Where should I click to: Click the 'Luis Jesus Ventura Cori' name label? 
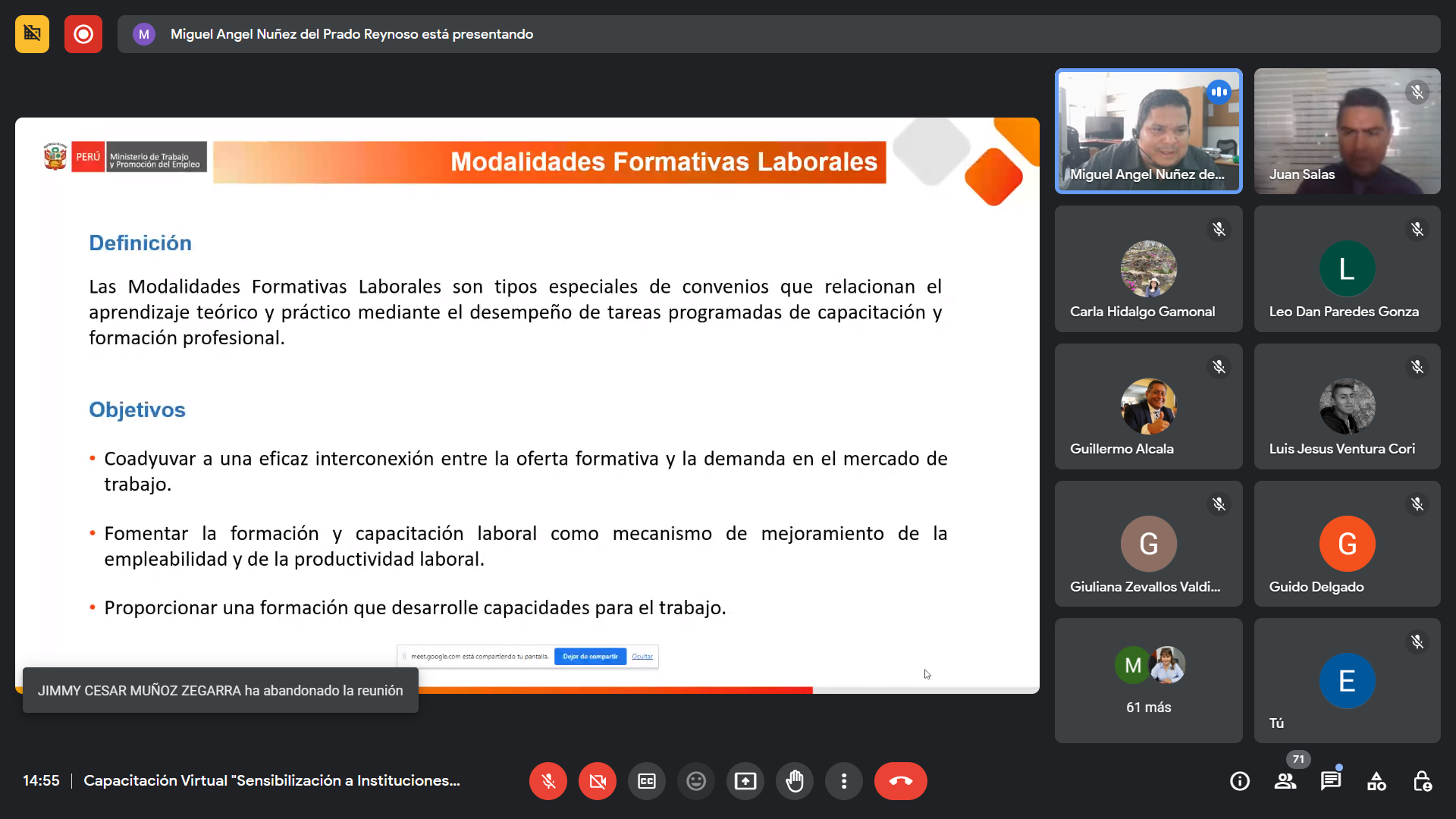(1342, 449)
